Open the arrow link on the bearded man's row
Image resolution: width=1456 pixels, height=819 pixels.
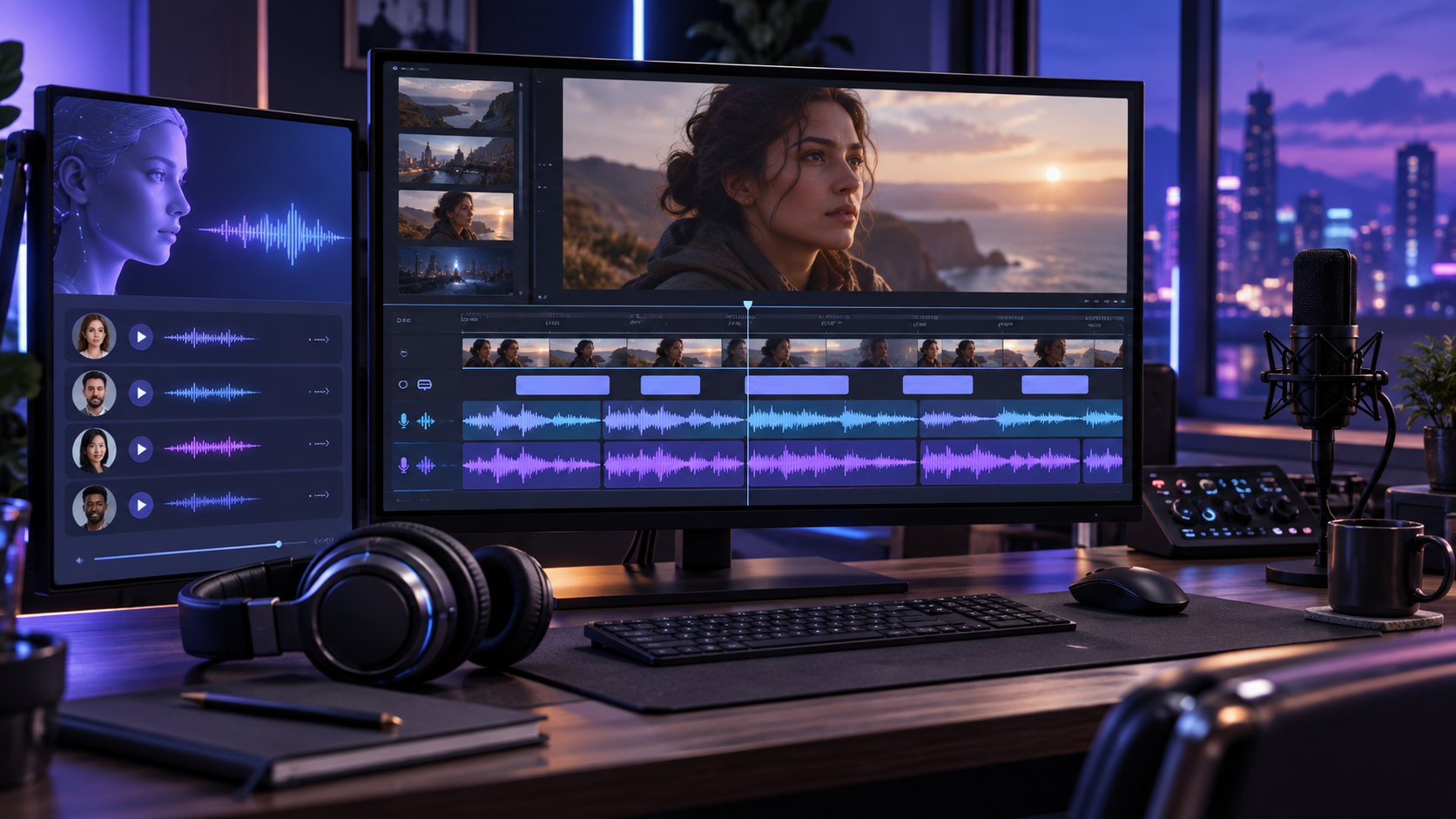point(319,392)
